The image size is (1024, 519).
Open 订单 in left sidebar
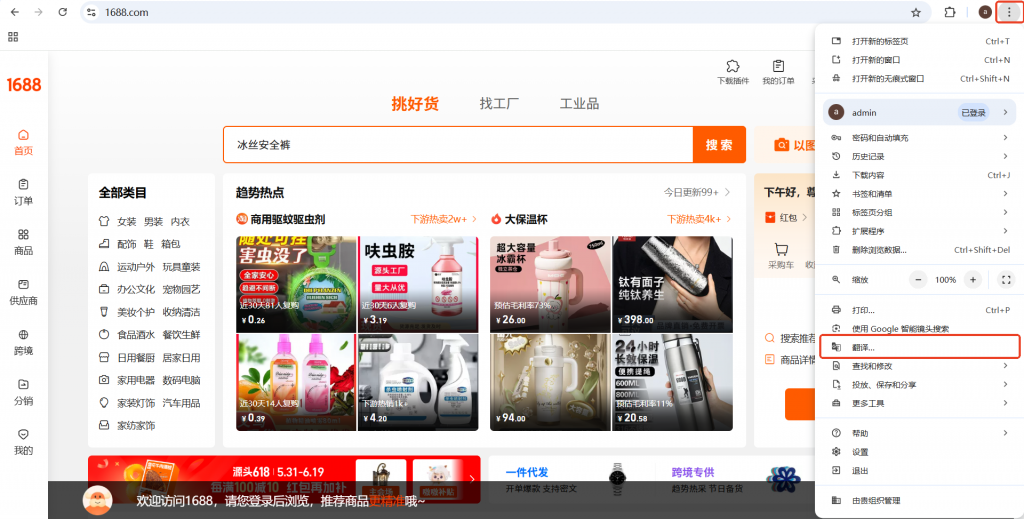[24, 193]
